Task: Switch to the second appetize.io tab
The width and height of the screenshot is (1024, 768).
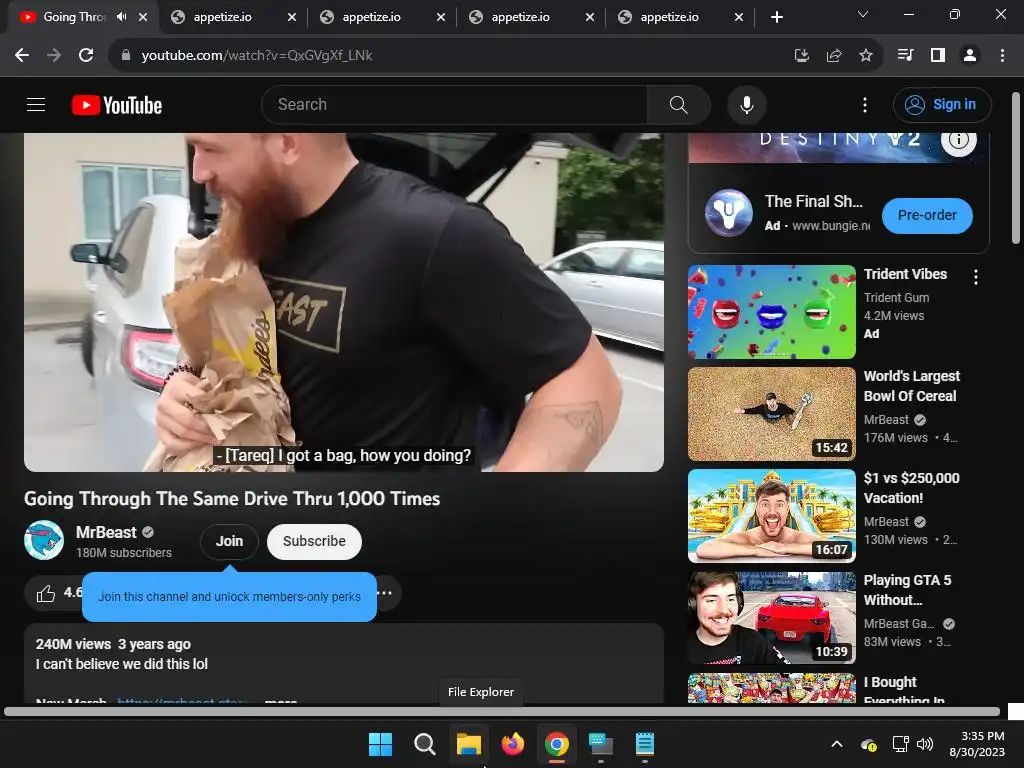Action: [x=372, y=17]
